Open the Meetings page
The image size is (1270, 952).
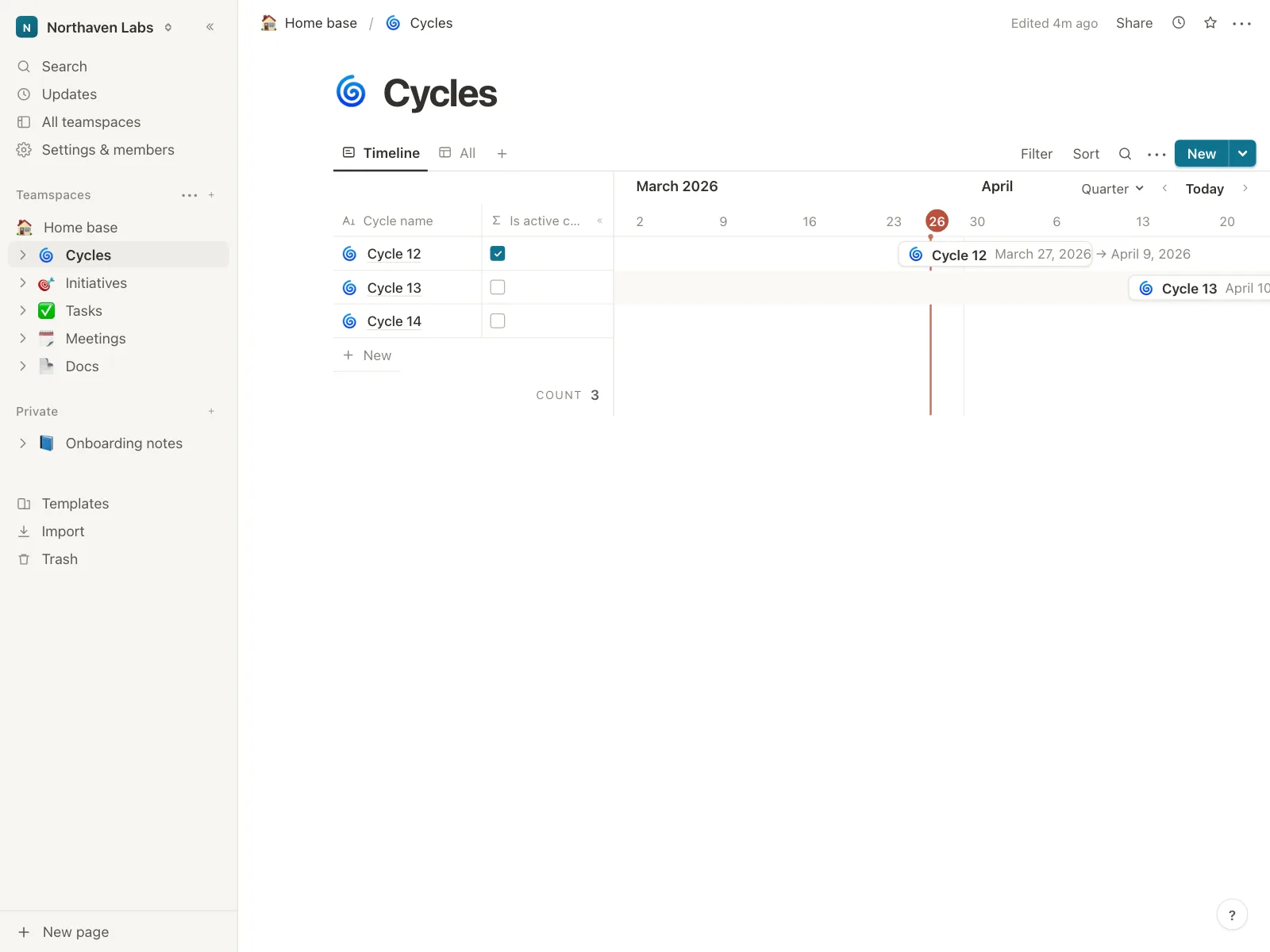pos(95,339)
